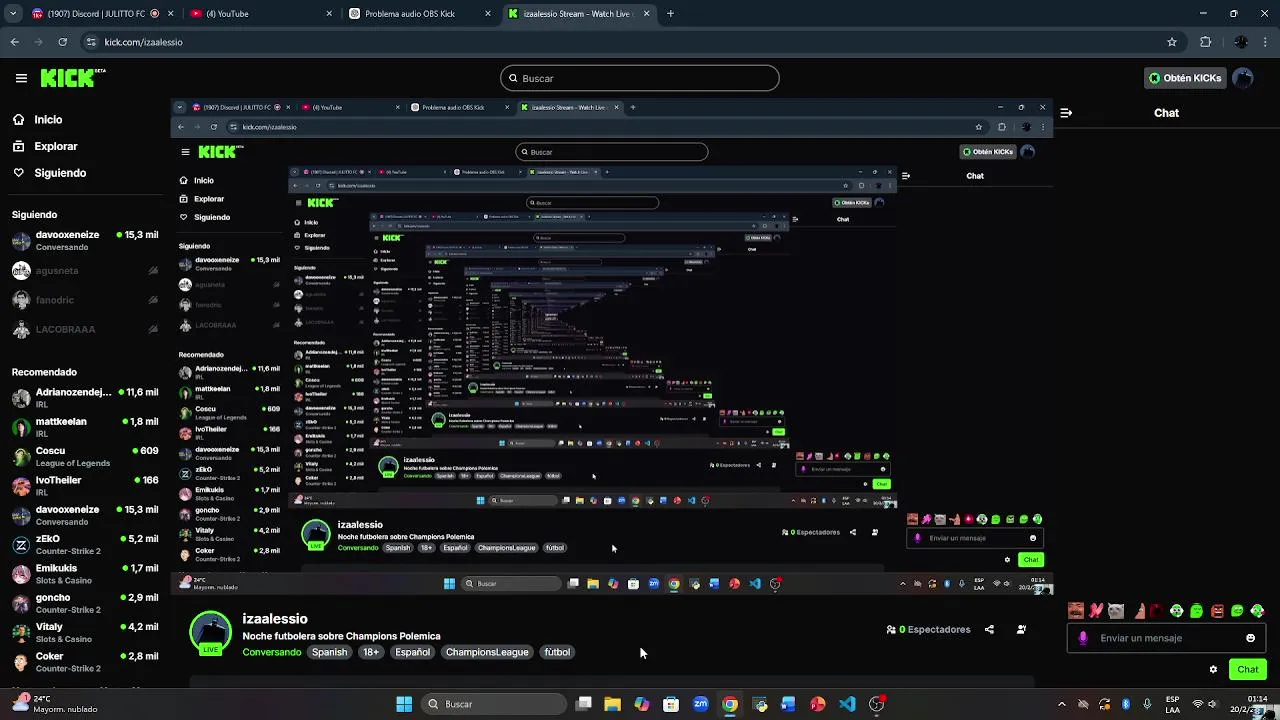Switch to the YouTube tab
Viewport: 1280px width, 720px height.
(259, 14)
